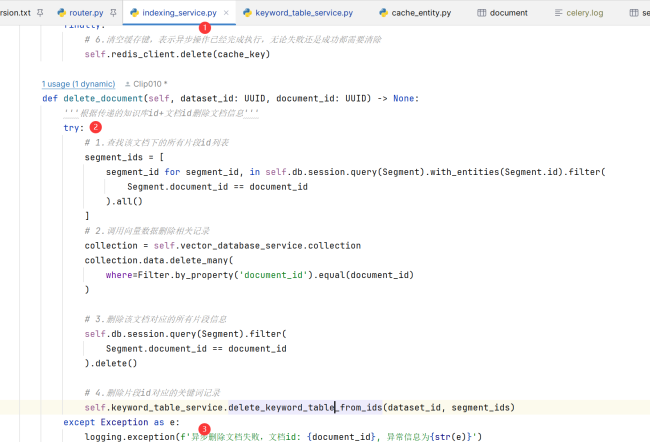The width and height of the screenshot is (650, 442).
Task: Click the '# 1.' comment line
Action: click(157, 143)
